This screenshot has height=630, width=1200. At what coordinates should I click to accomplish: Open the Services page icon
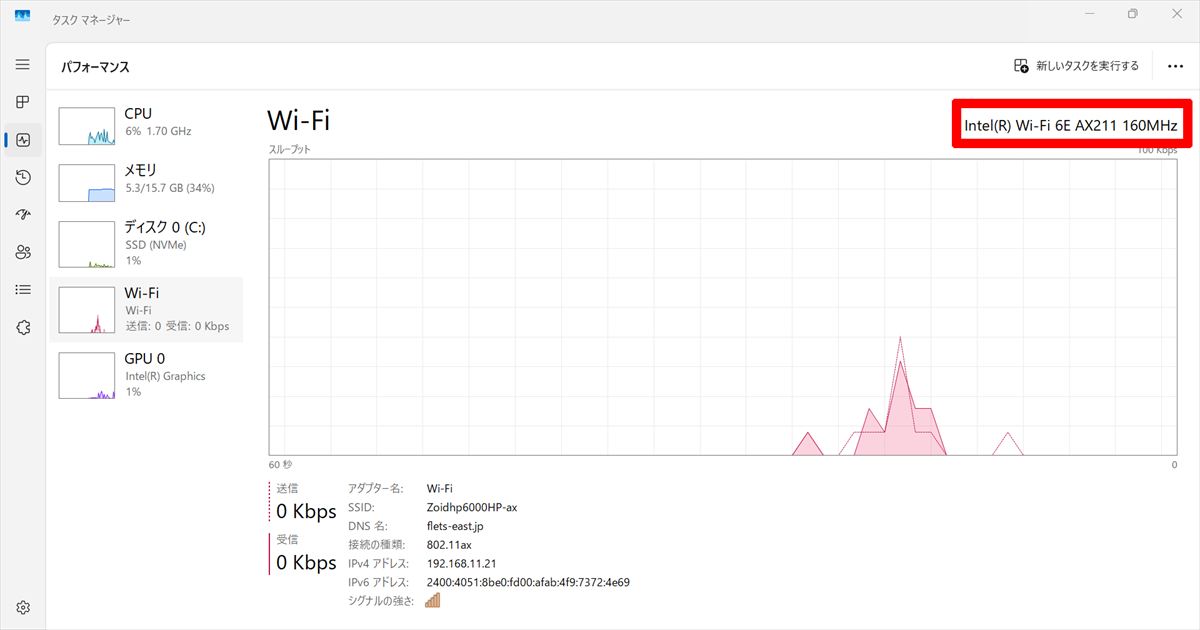[x=23, y=327]
